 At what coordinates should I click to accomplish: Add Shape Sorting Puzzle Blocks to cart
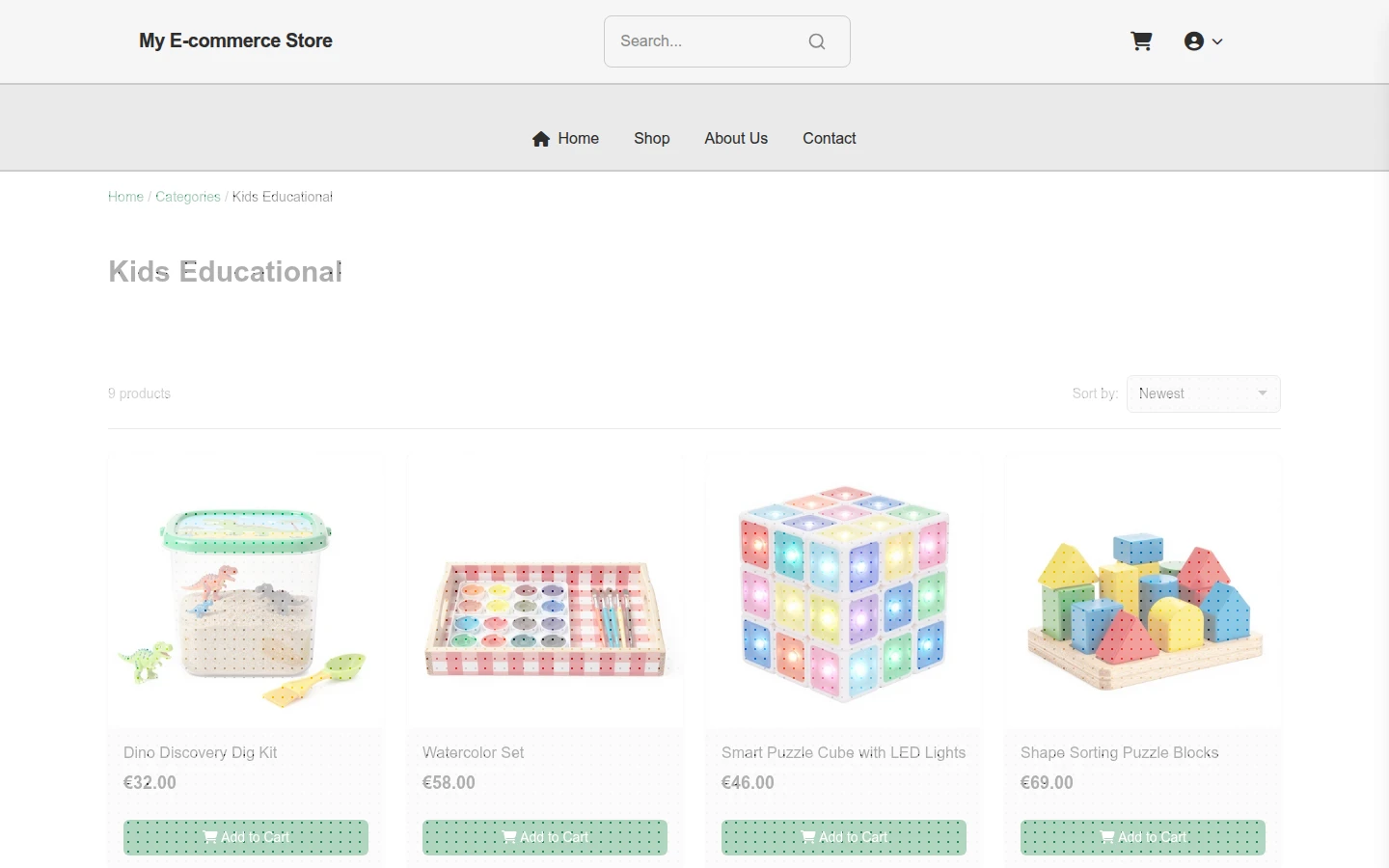point(1143,837)
